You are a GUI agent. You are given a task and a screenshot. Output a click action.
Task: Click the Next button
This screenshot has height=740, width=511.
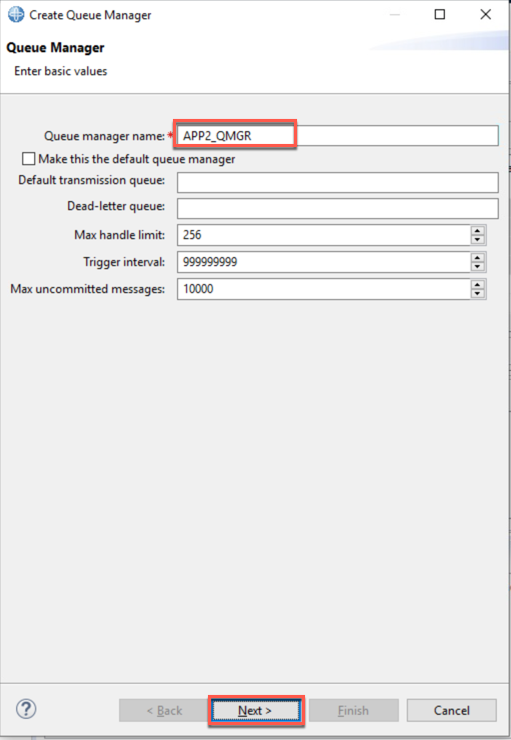pos(255,710)
